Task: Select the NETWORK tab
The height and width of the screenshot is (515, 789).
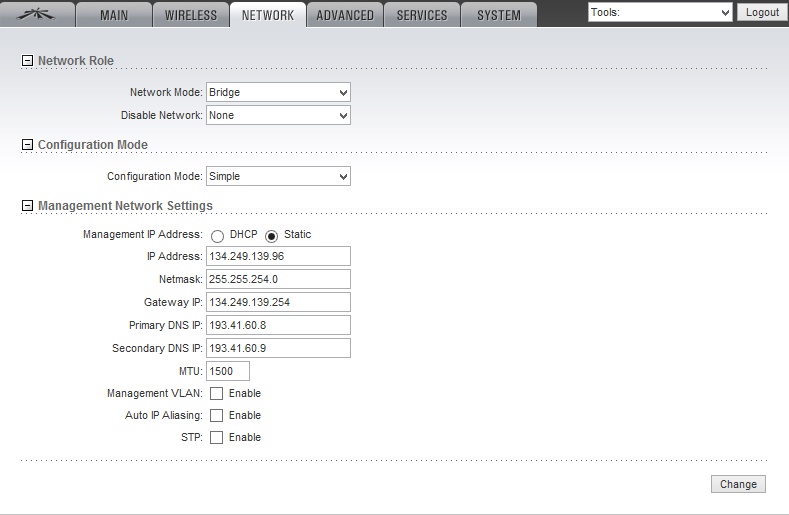Action: point(268,15)
